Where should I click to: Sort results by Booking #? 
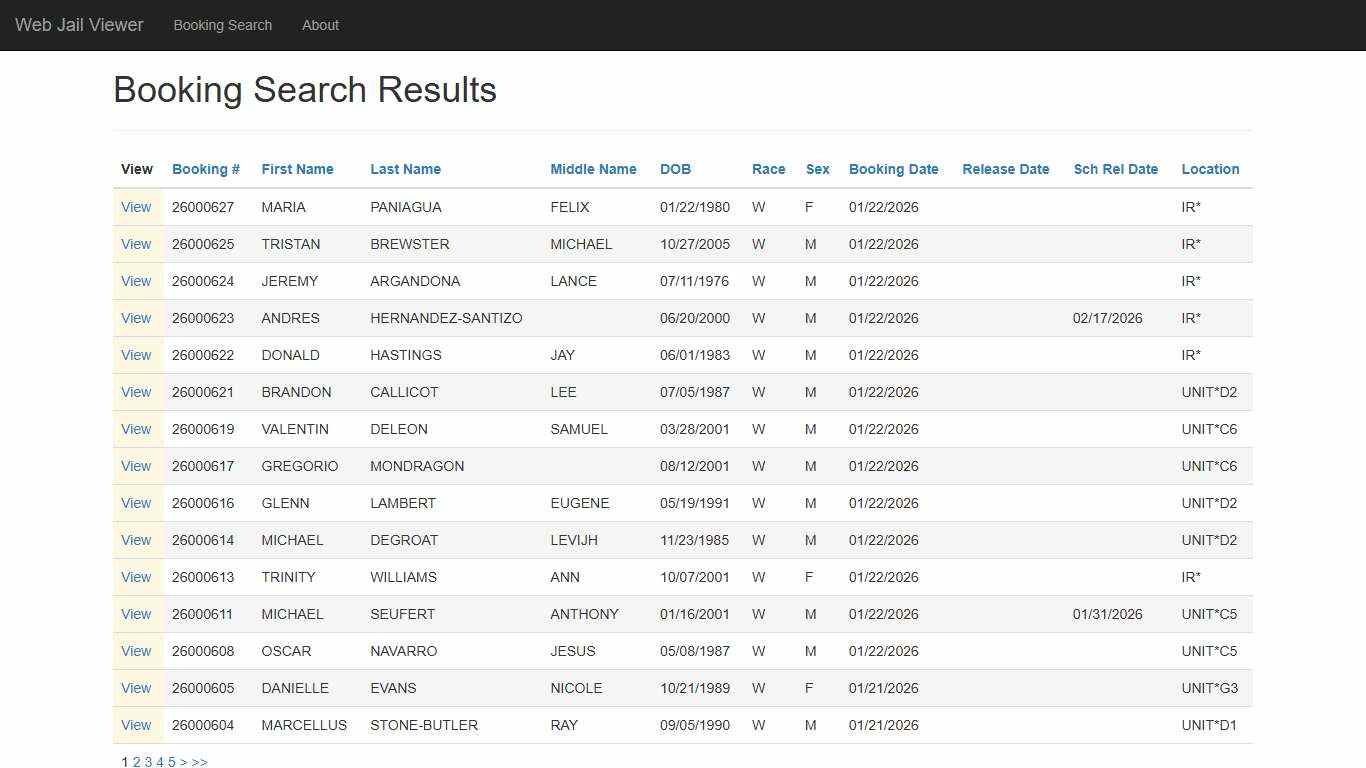point(205,169)
